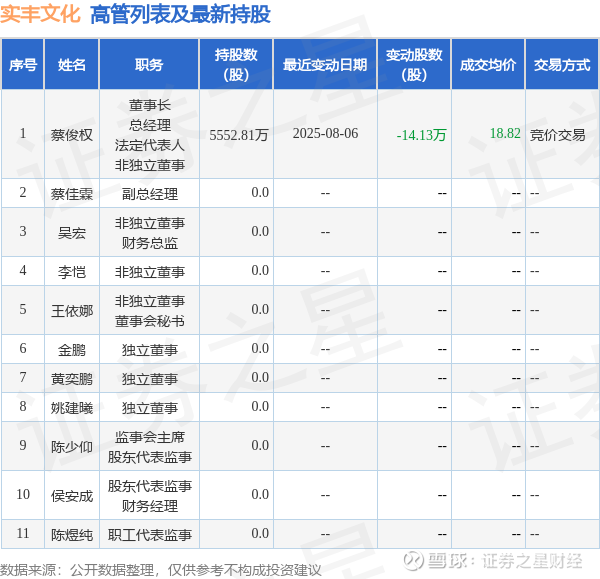600x579 pixels.
Task: Click the name 李恺
Action: 72,272
